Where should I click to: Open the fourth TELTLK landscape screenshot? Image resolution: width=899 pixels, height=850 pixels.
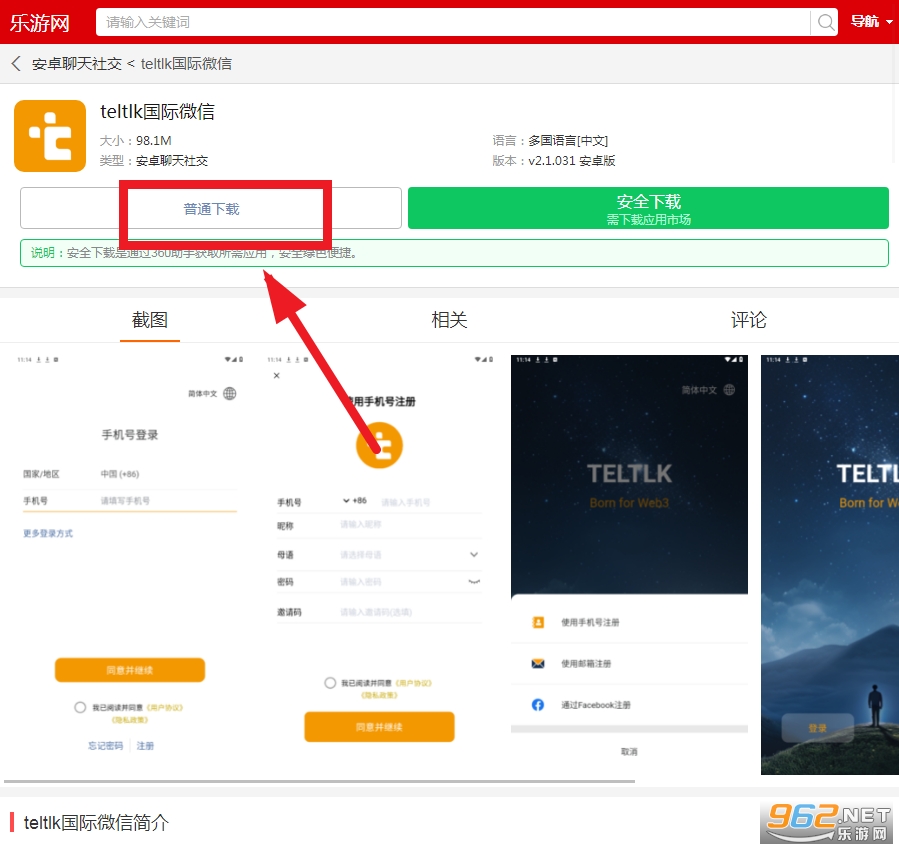coord(830,565)
